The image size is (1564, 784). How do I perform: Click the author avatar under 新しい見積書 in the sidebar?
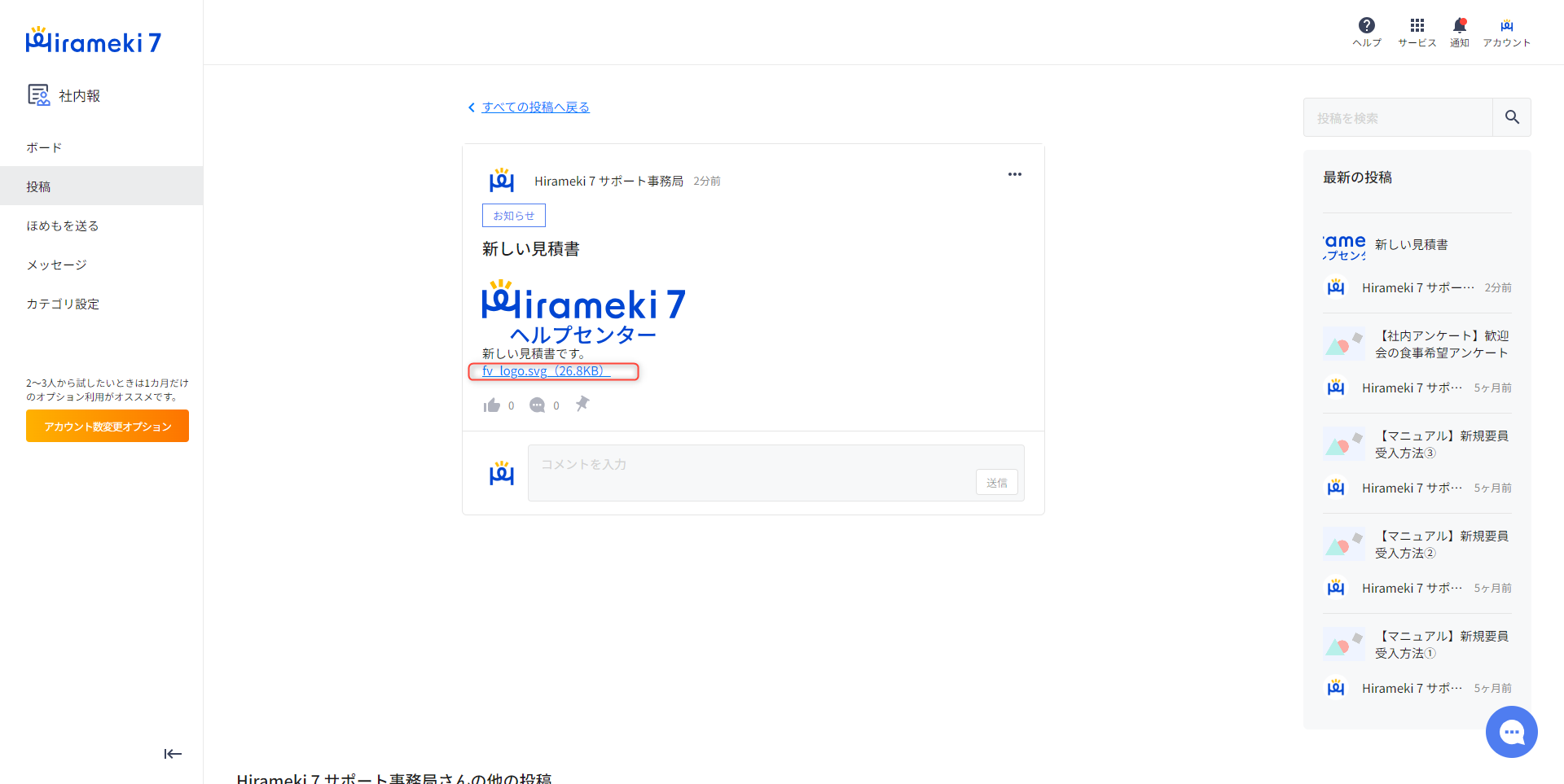click(1336, 287)
